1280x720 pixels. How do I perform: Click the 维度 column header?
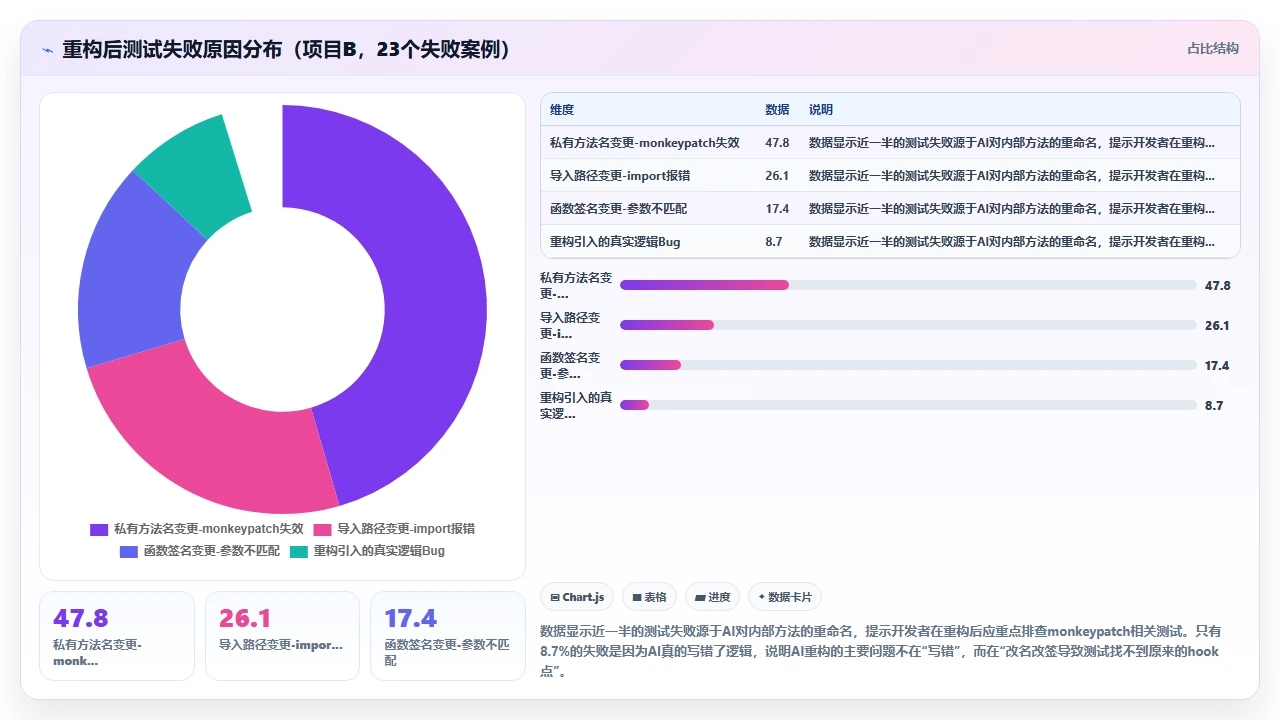click(562, 110)
